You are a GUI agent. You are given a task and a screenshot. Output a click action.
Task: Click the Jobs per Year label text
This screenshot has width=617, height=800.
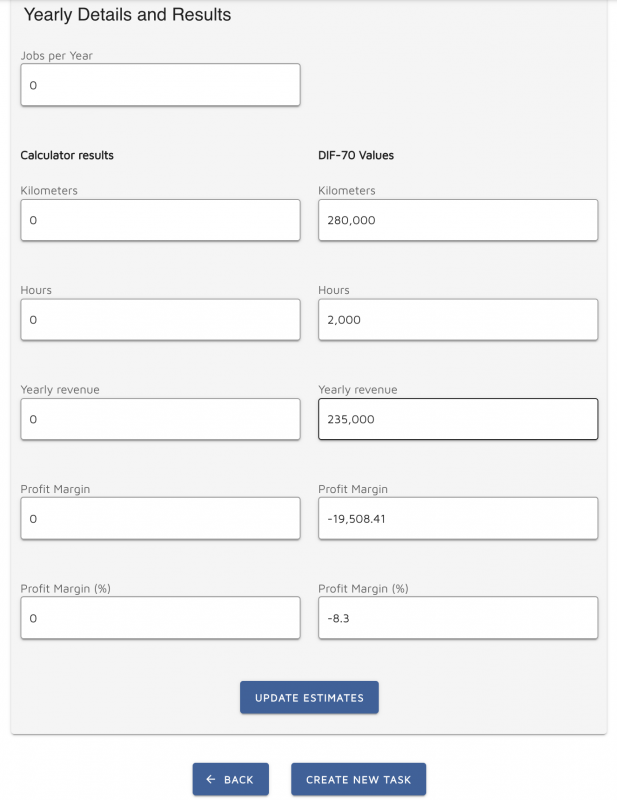[x=57, y=56]
